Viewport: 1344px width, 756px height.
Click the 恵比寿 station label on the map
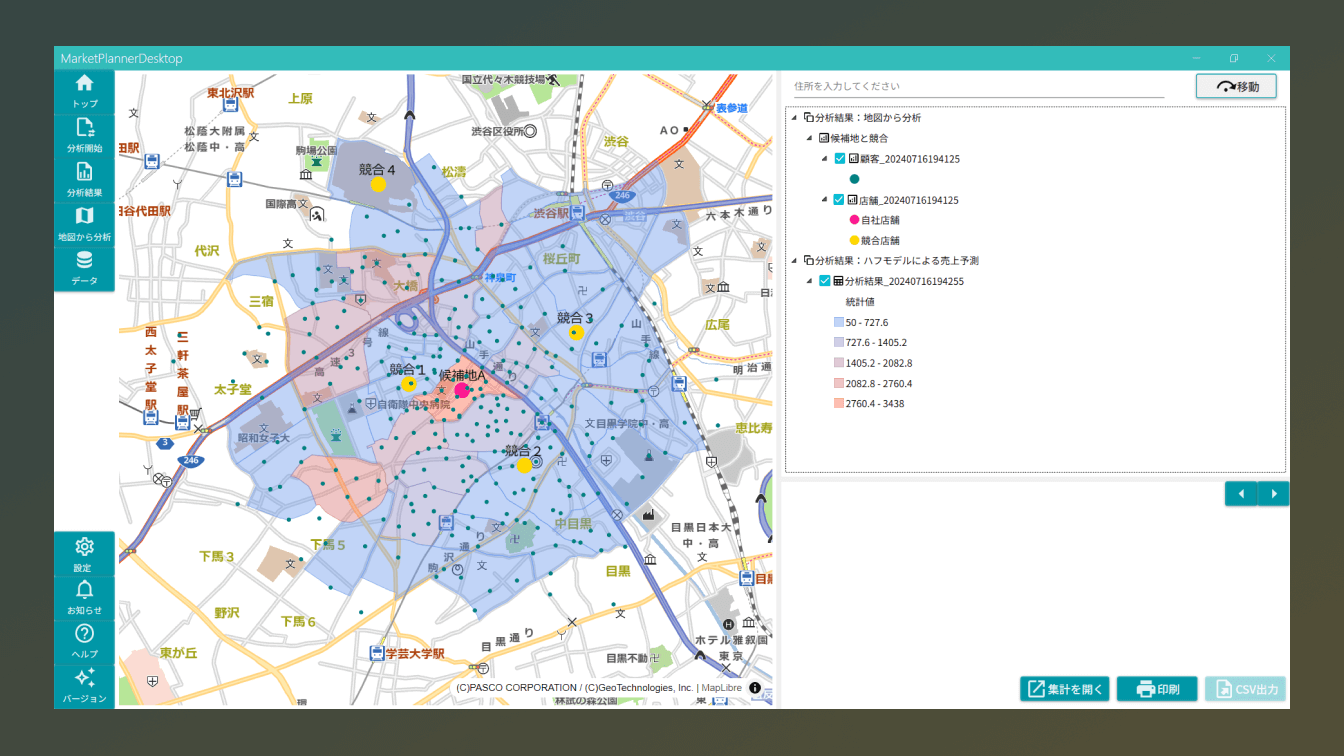[754, 428]
